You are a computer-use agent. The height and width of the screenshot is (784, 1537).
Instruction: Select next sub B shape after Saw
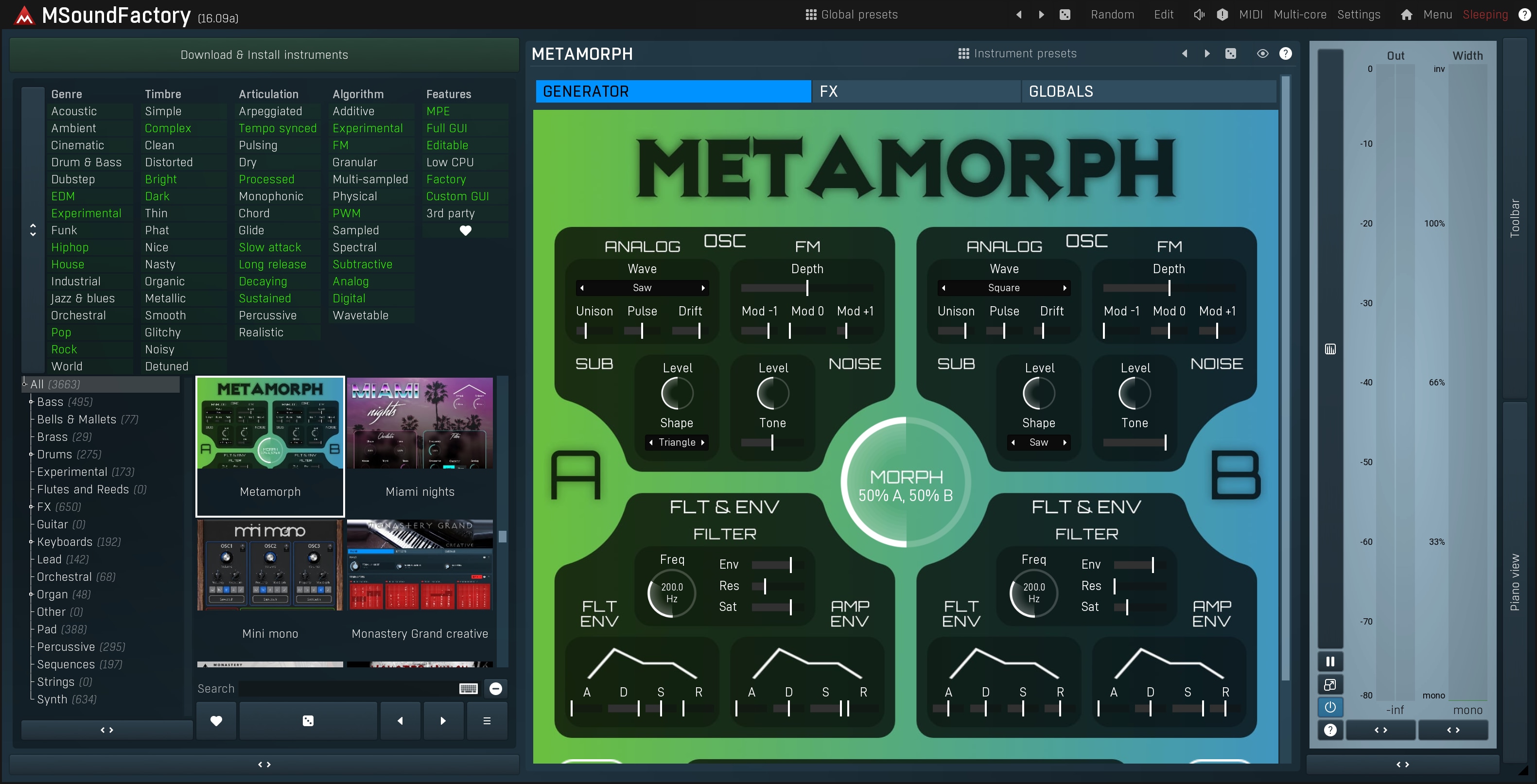click(1065, 442)
